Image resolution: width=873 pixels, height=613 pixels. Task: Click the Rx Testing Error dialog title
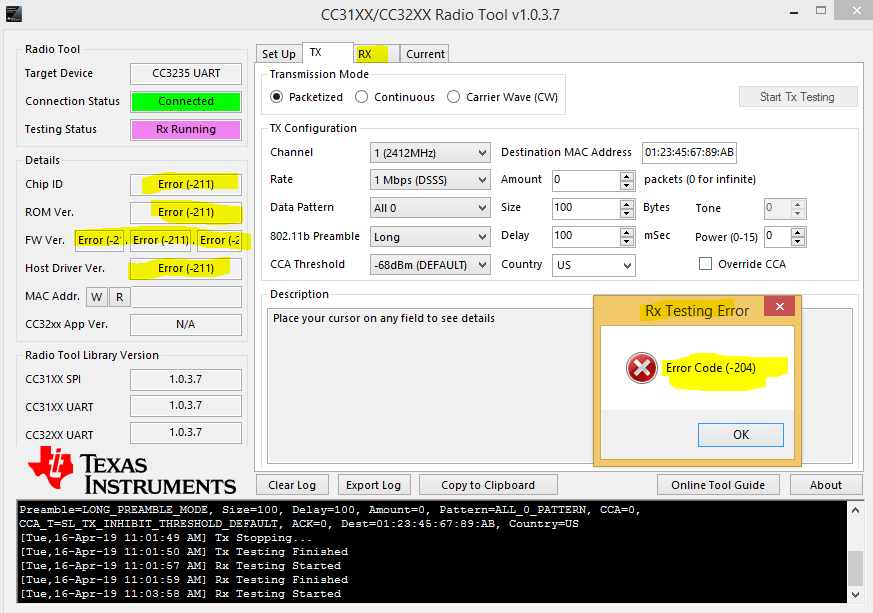coord(697,311)
